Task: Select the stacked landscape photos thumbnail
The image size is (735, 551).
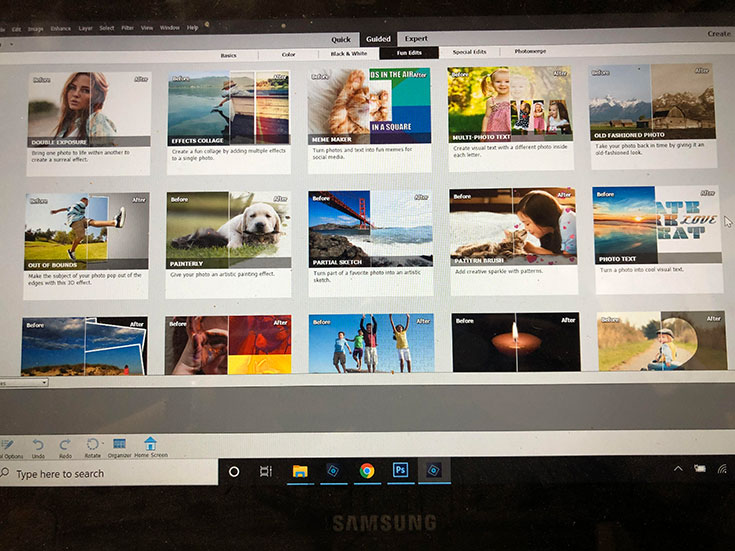Action: pos(84,346)
